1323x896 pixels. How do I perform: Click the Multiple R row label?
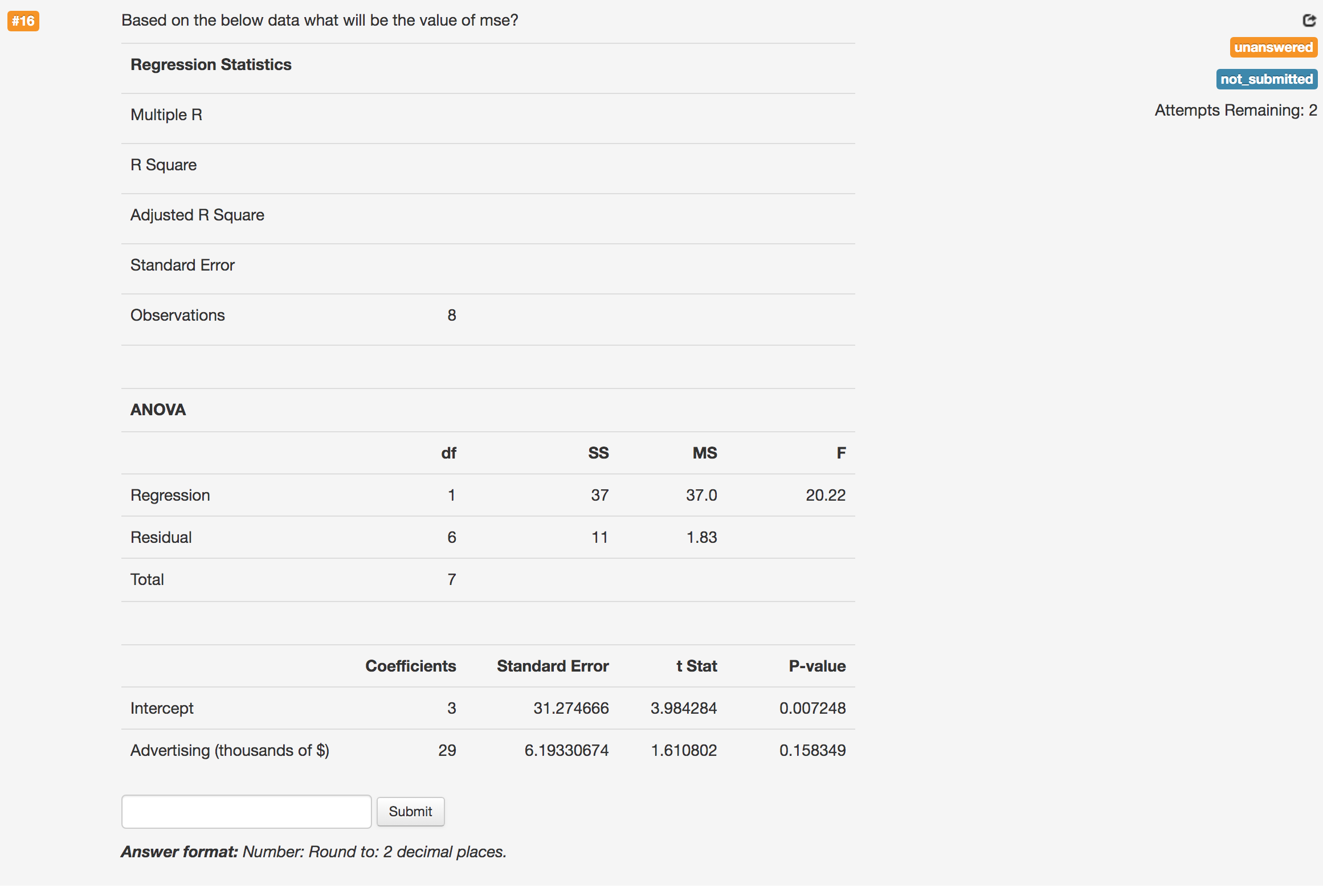(x=166, y=114)
